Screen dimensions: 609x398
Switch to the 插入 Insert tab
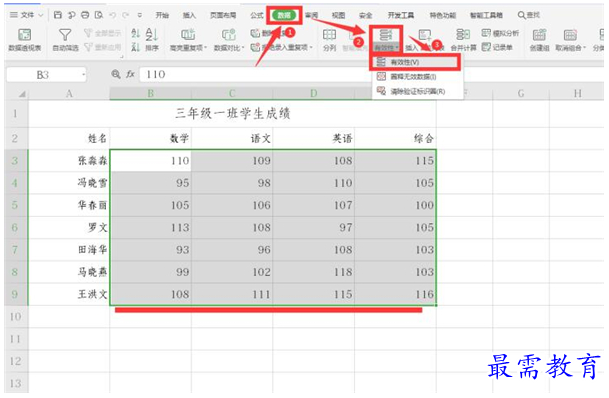click(189, 15)
